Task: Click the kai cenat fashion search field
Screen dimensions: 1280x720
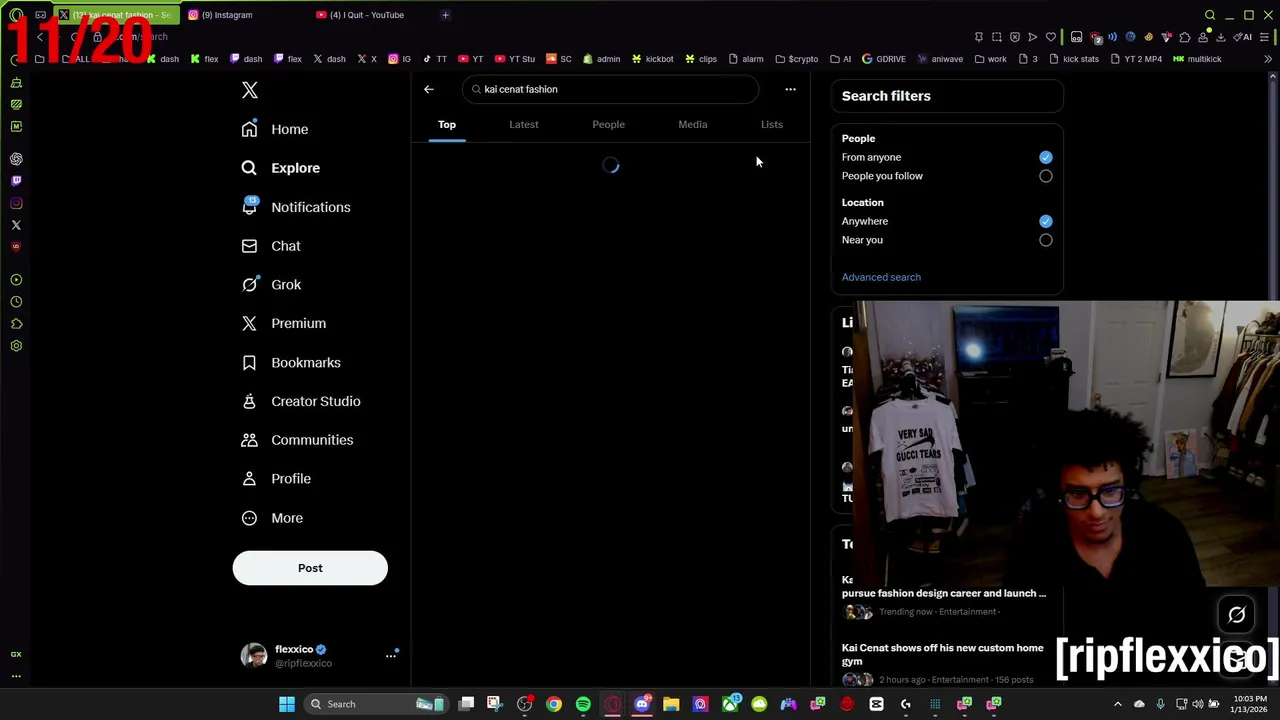Action: tap(611, 89)
